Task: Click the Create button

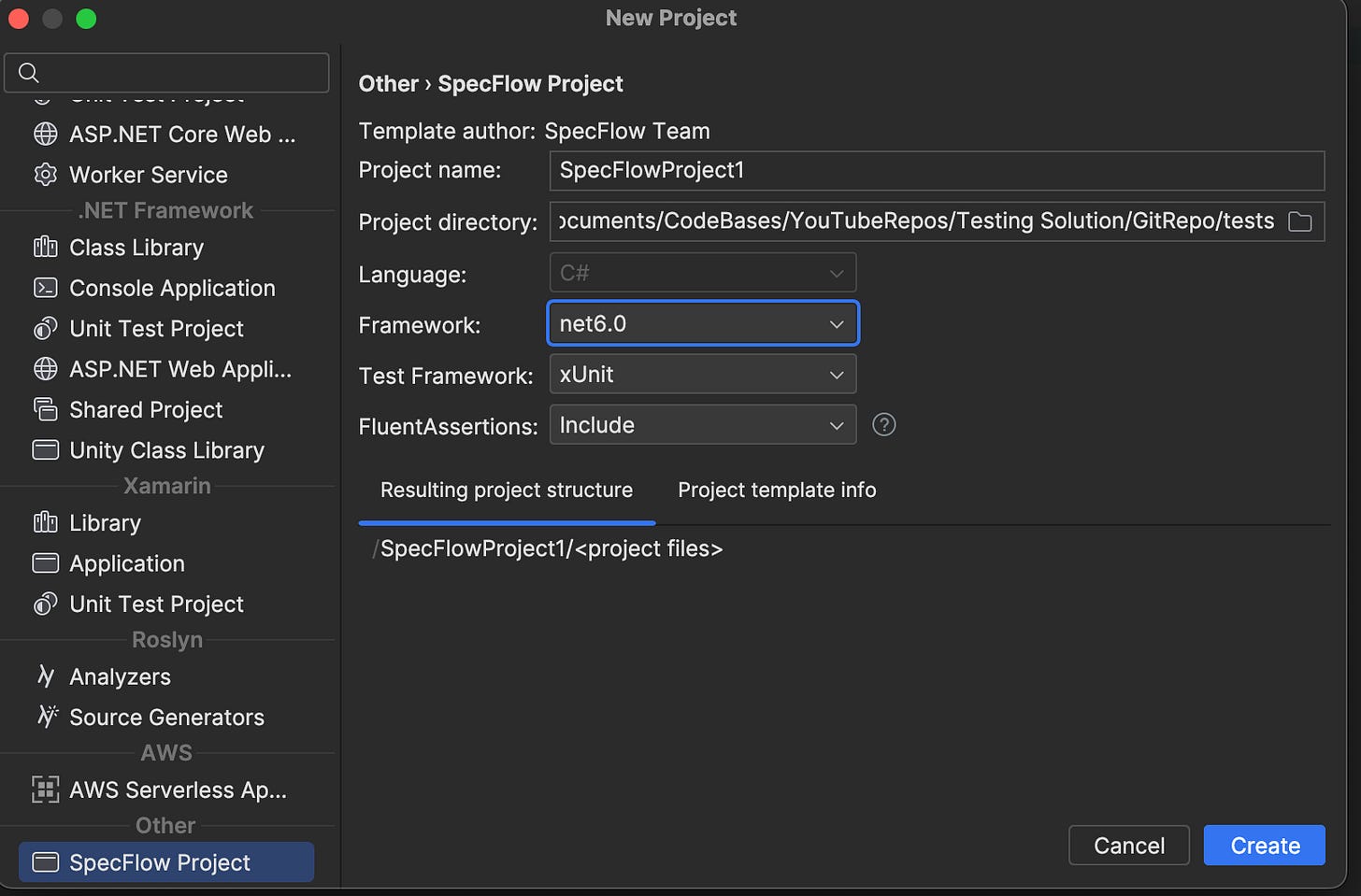Action: click(1264, 846)
